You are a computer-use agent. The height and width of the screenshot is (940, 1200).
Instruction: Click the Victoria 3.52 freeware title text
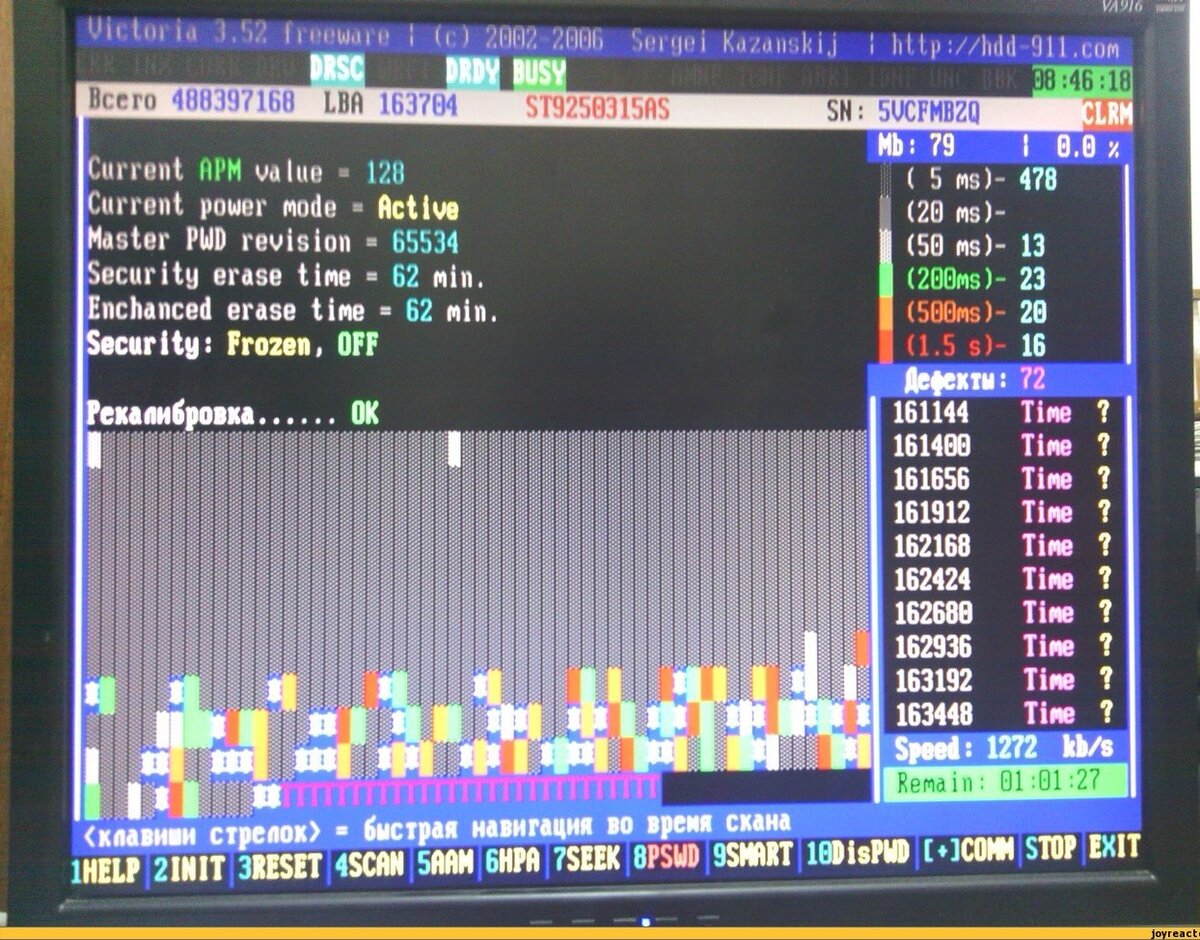238,36
